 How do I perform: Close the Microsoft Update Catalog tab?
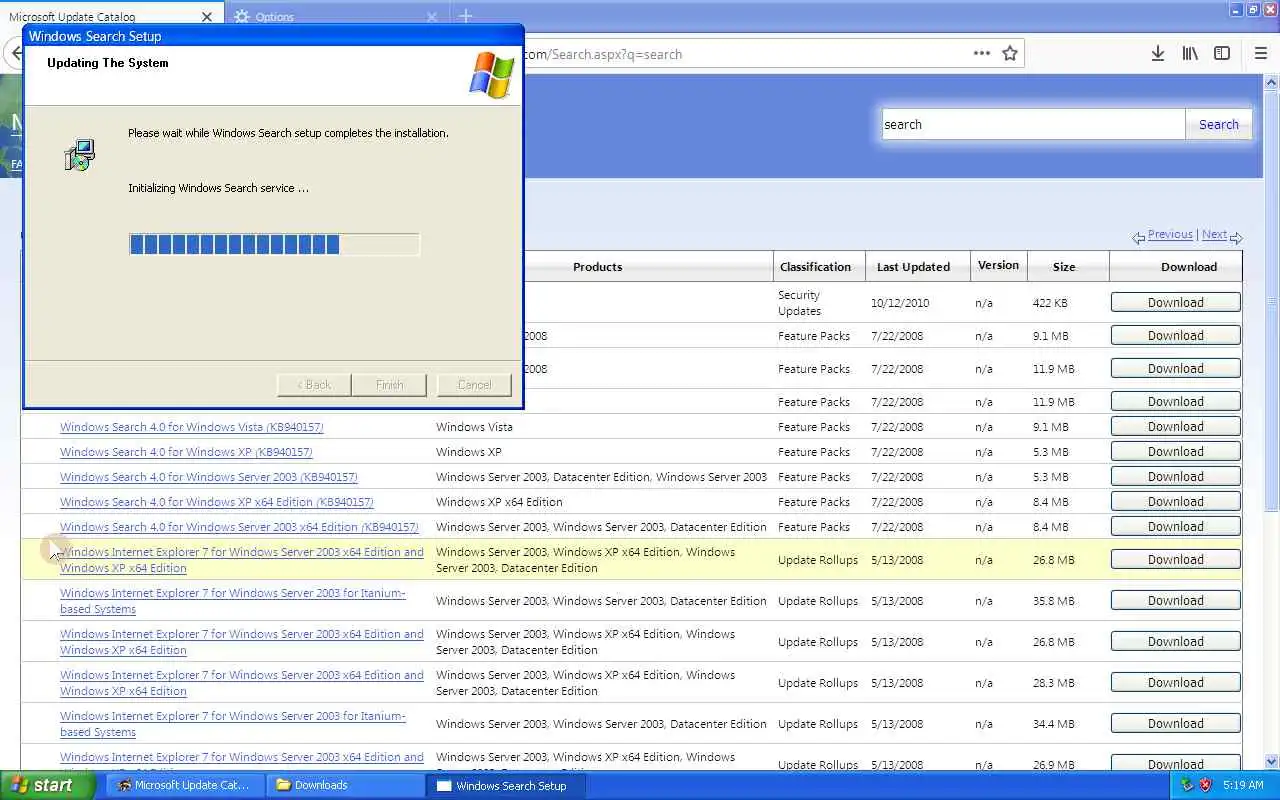coord(207,17)
